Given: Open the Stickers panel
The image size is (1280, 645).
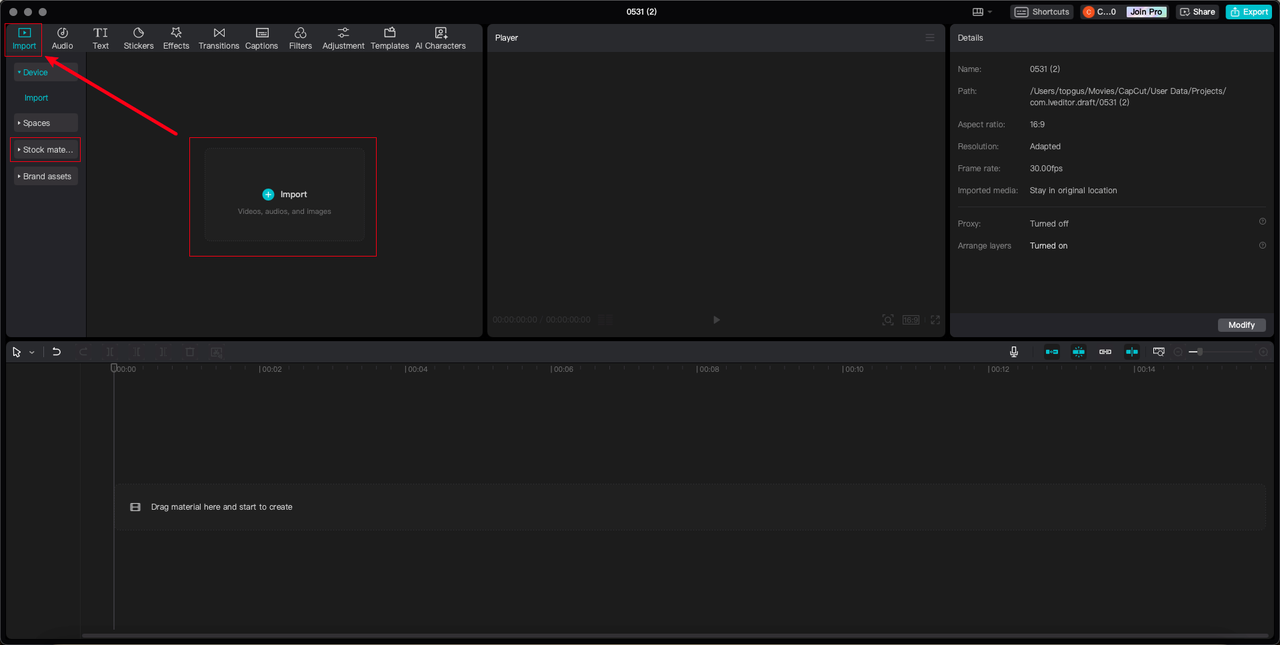Looking at the screenshot, I should click(138, 38).
